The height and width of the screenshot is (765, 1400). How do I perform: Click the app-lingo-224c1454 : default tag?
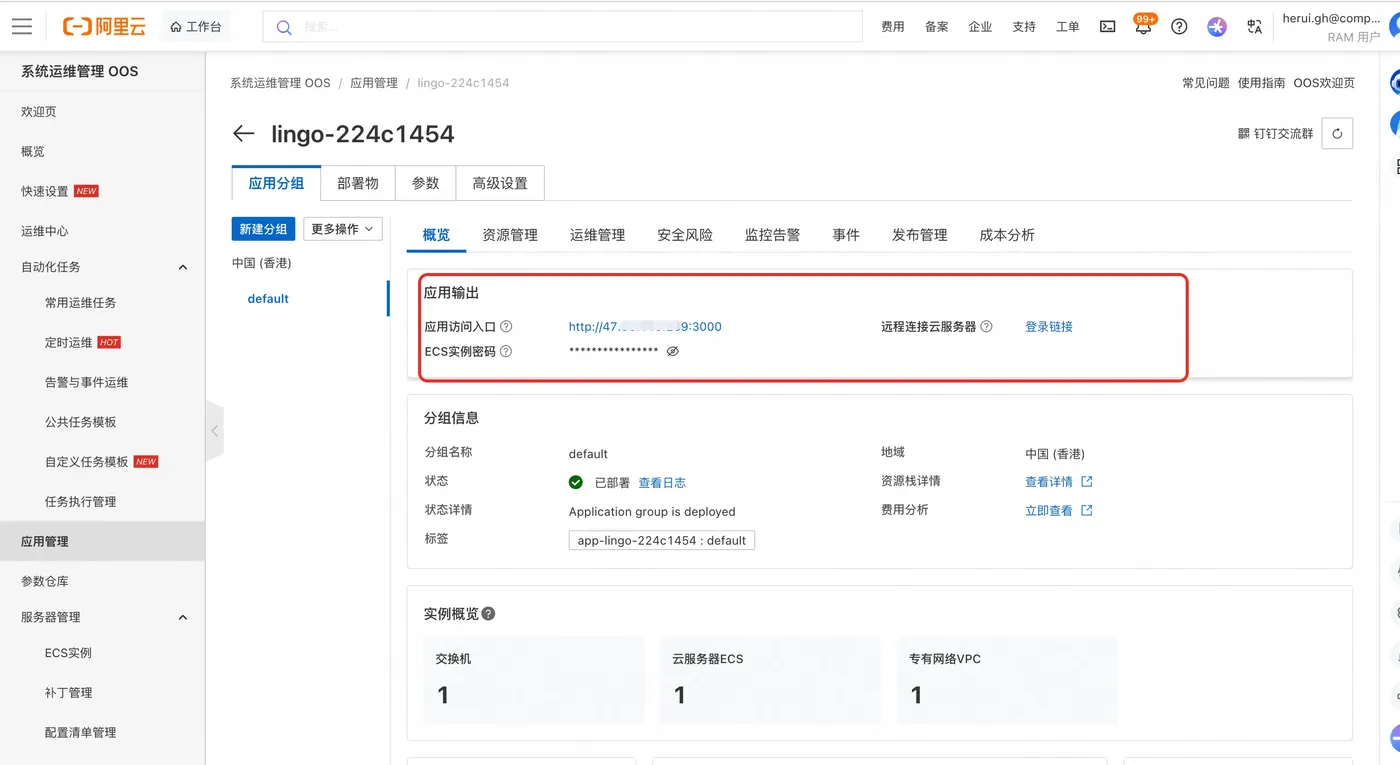(x=662, y=541)
